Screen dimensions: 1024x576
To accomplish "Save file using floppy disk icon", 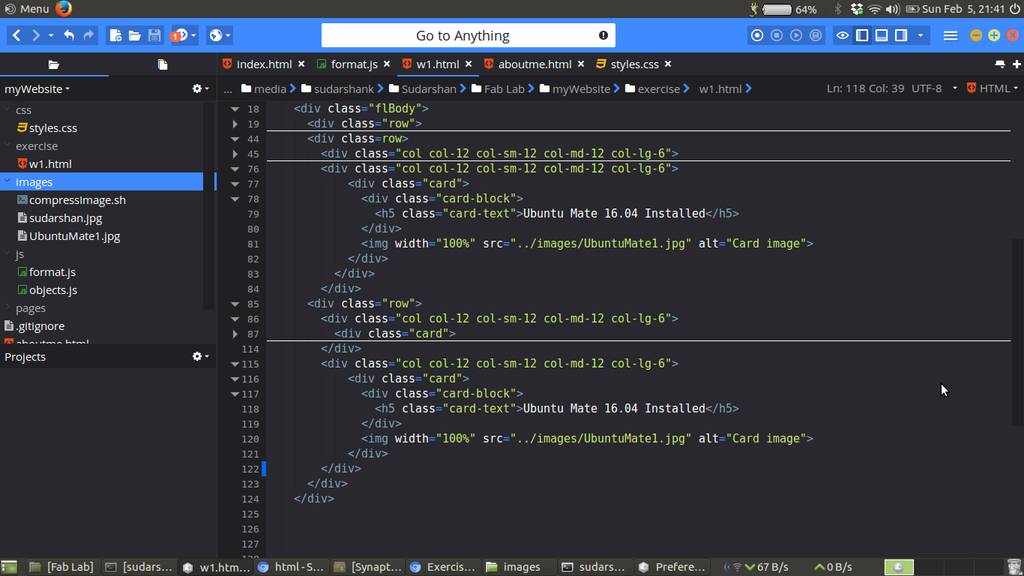I will pos(154,35).
